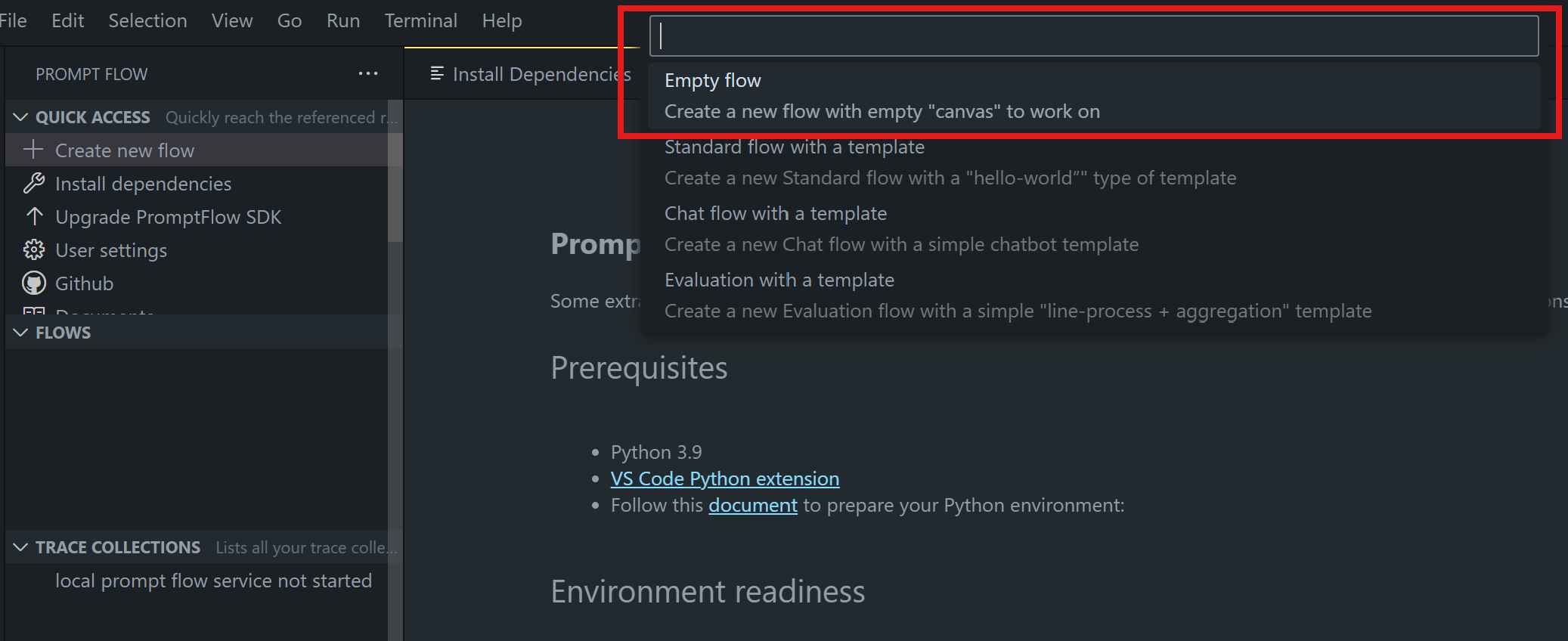Select Install dependencies in Quick Access

(197, 183)
